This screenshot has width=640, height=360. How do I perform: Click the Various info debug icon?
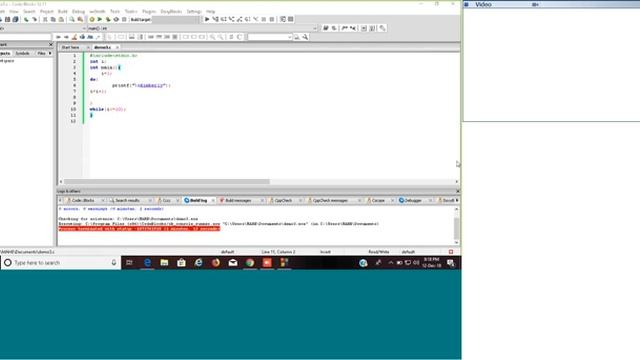pos(291,19)
